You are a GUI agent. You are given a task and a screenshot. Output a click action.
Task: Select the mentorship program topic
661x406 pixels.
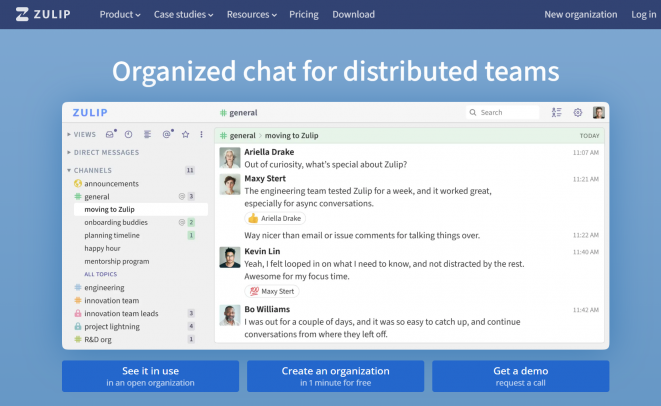tap(117, 261)
